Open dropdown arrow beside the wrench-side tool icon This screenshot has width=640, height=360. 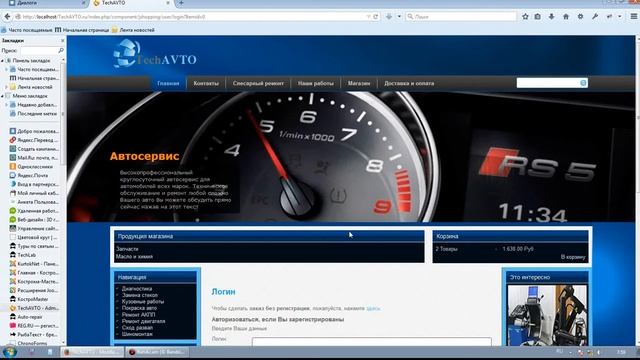620,17
